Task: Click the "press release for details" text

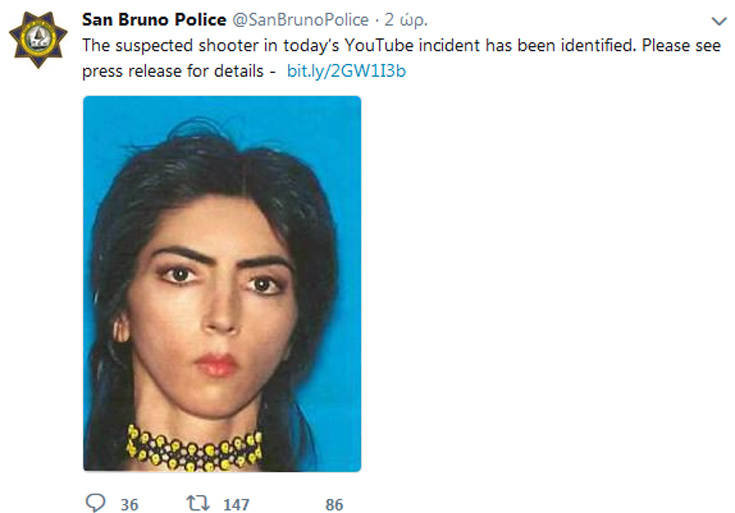Action: [174, 72]
